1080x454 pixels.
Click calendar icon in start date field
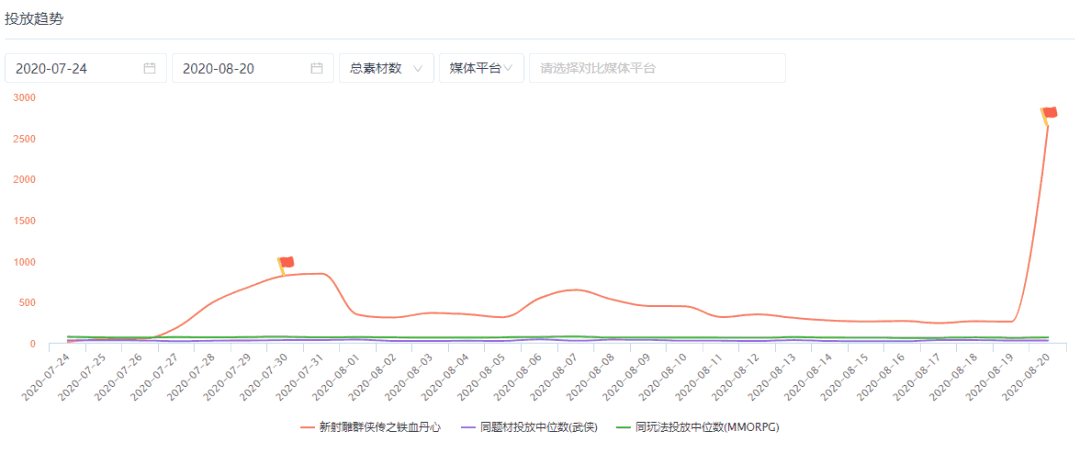150,68
